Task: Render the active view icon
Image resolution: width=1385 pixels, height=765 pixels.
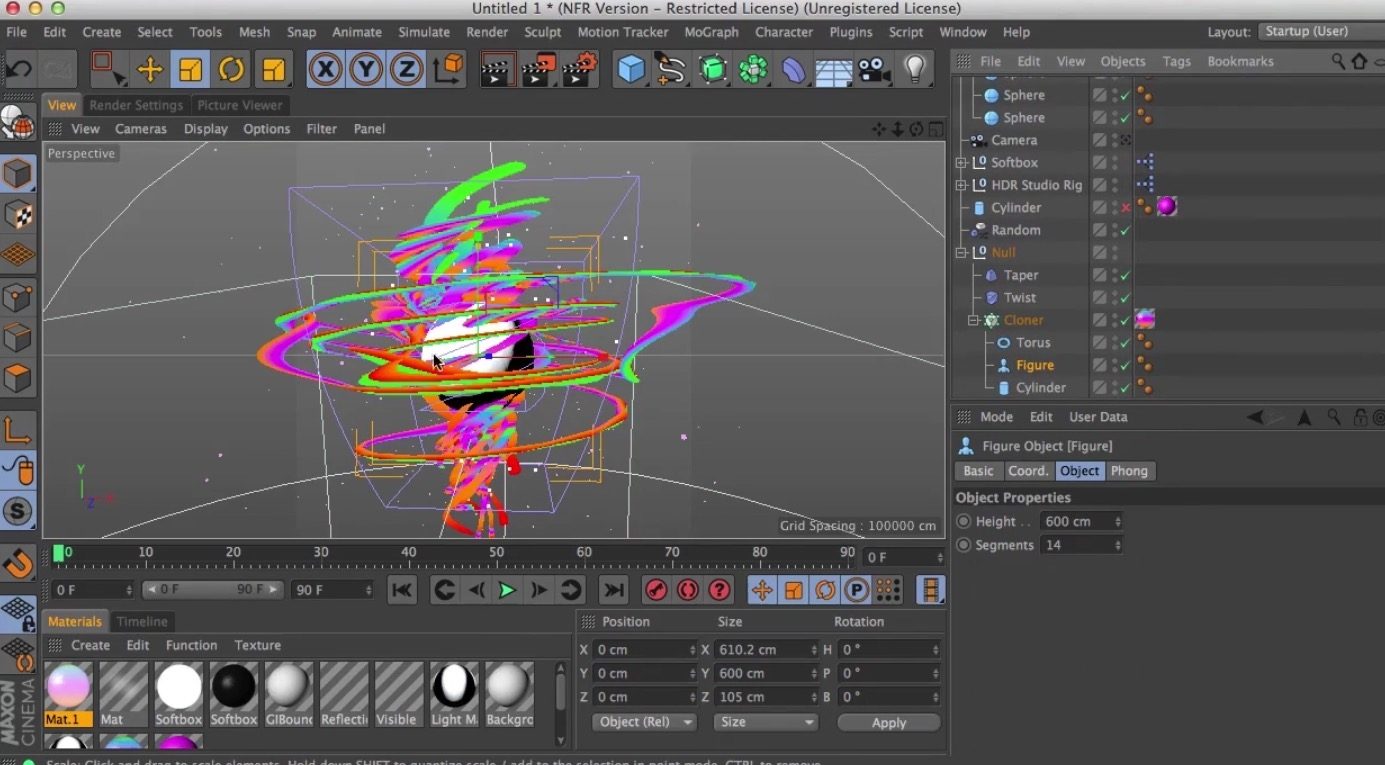Action: pos(498,69)
